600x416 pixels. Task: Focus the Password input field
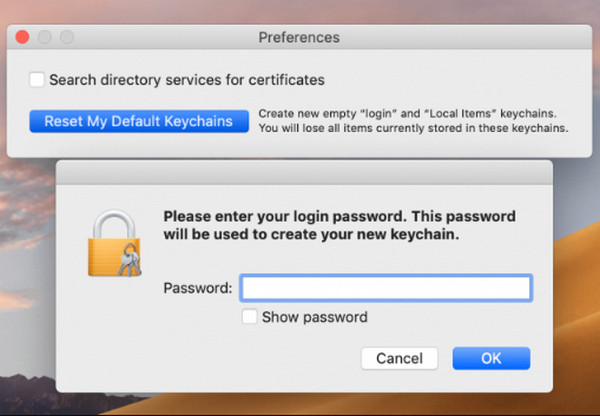click(x=386, y=288)
